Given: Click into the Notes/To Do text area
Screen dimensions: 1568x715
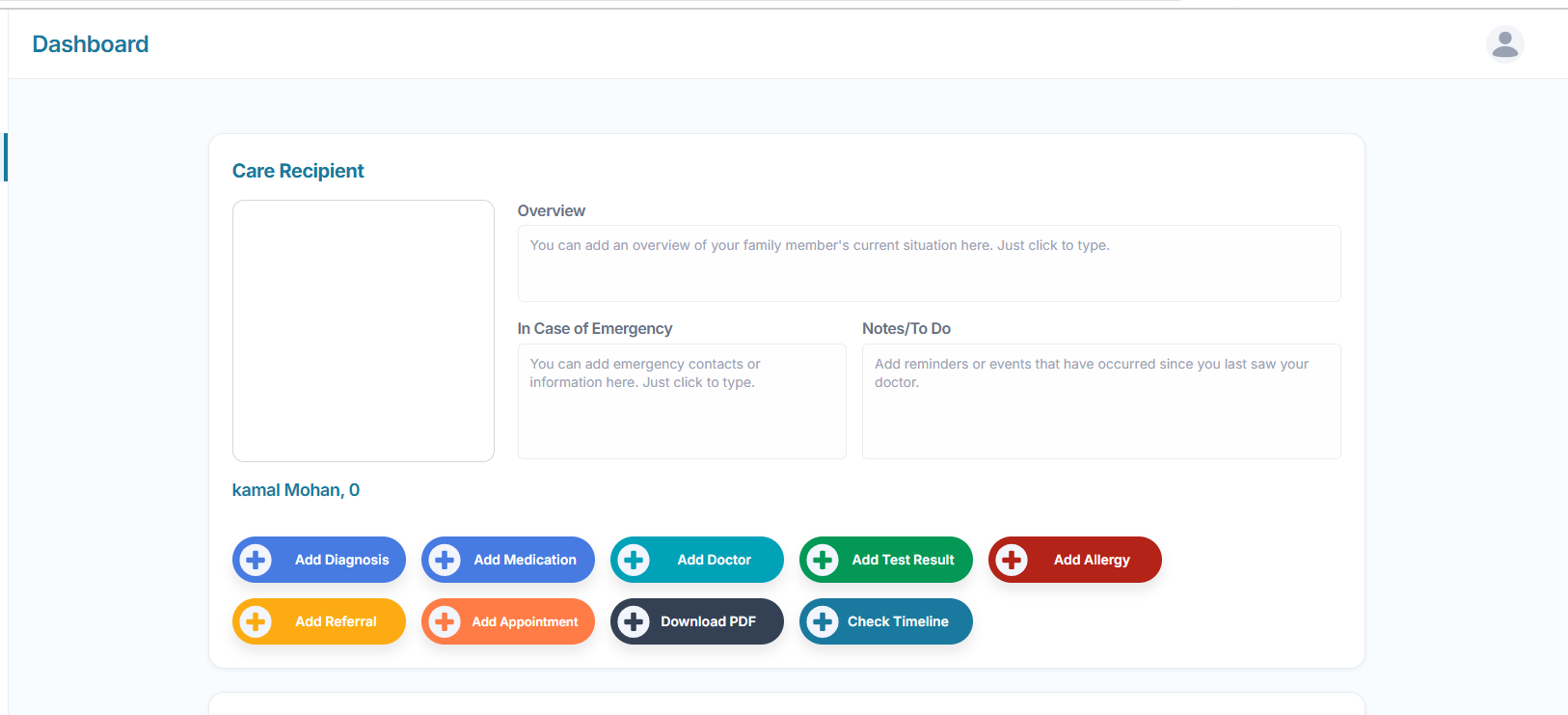Looking at the screenshot, I should point(1100,401).
